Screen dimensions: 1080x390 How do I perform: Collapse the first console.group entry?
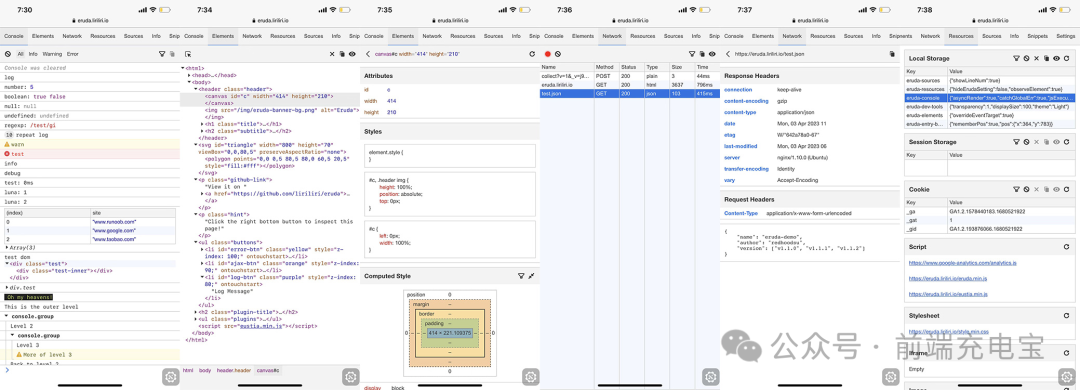click(7, 316)
